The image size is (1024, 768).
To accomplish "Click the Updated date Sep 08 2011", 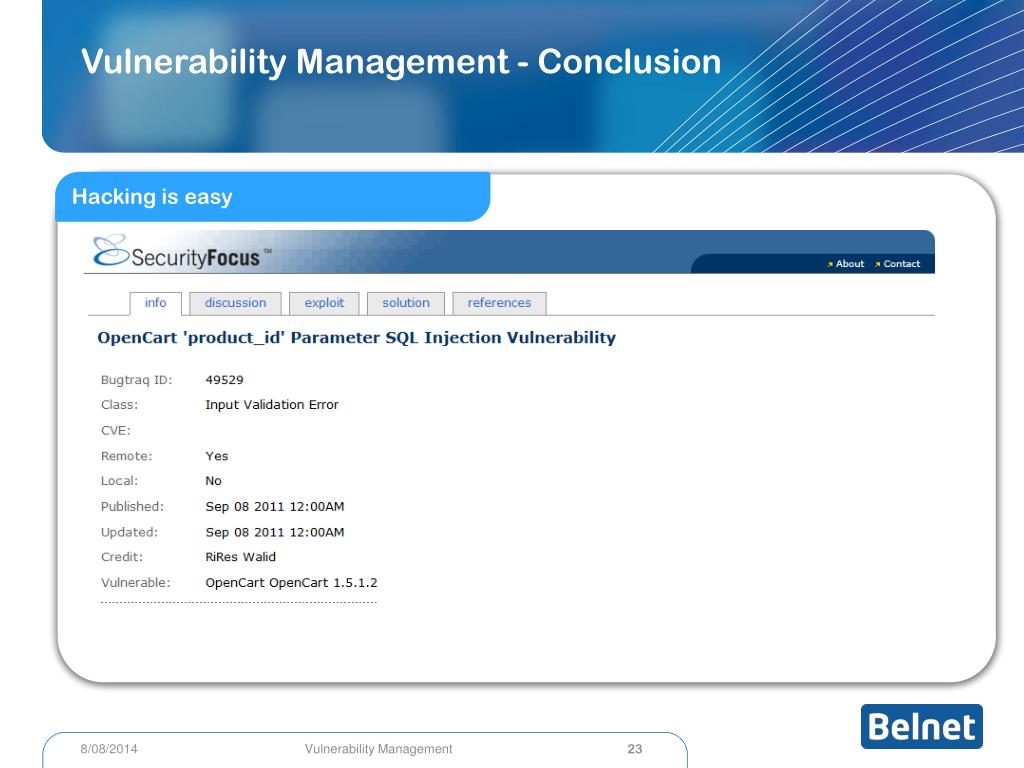I will (274, 532).
